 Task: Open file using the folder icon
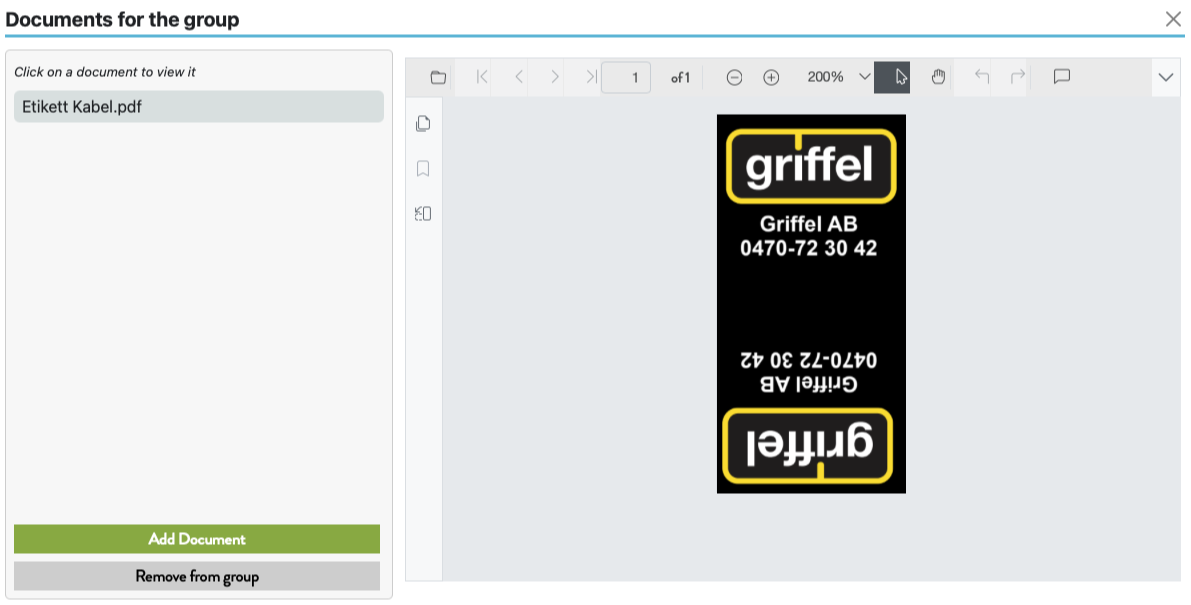click(438, 77)
